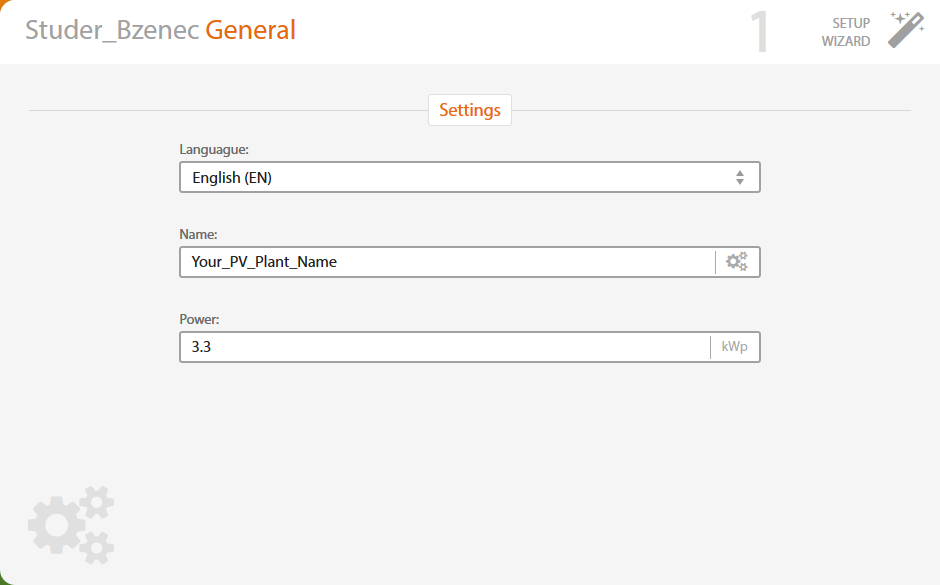Click the Name field label
Image resolution: width=940 pixels, height=585 pixels.
[x=198, y=234]
